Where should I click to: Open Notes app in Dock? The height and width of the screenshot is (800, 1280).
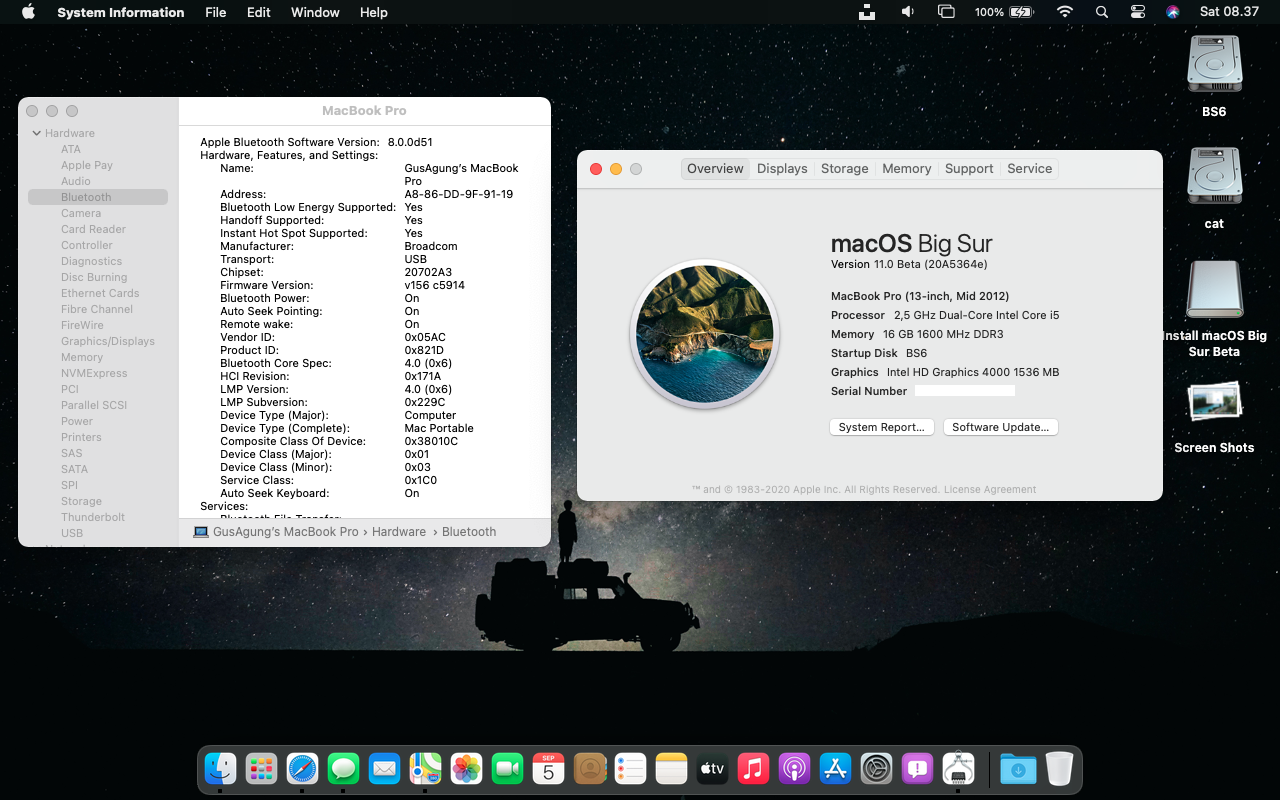(x=672, y=768)
